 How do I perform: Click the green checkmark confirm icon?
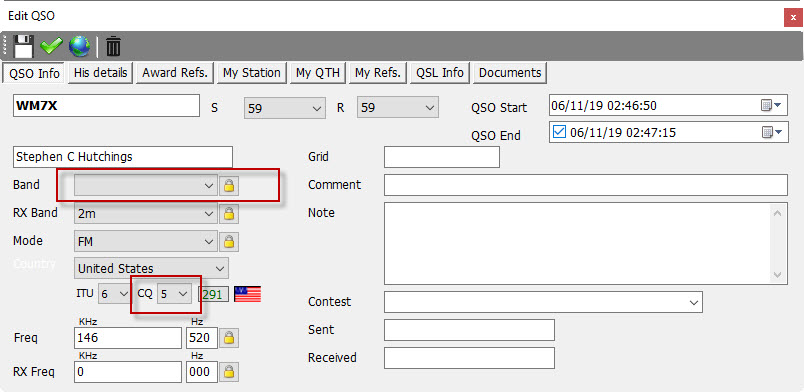click(x=51, y=47)
